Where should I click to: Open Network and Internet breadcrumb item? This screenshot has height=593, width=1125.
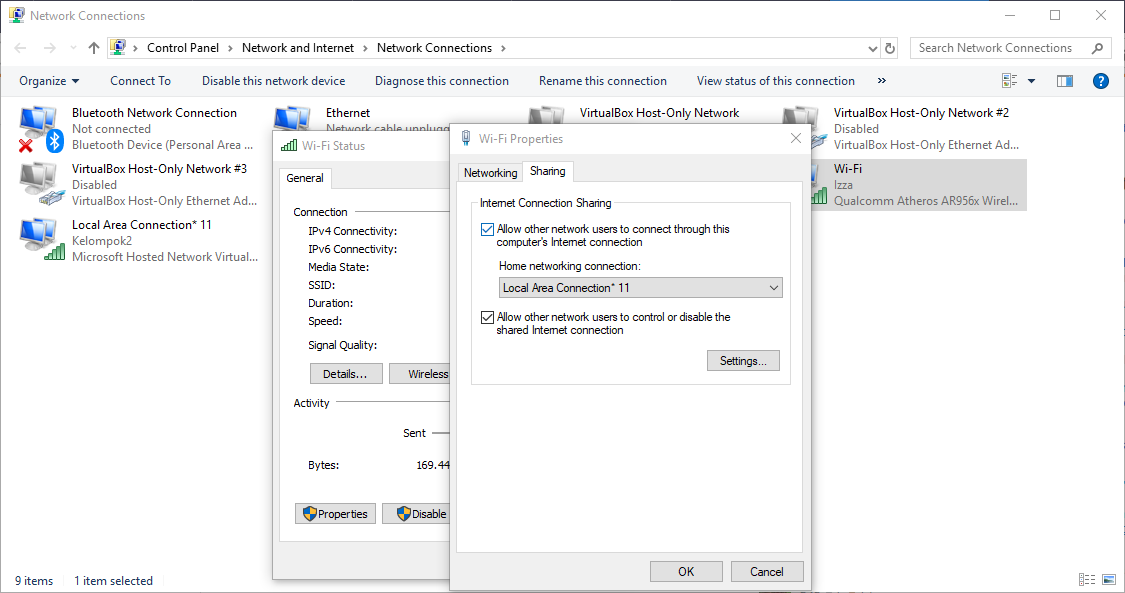click(x=298, y=47)
